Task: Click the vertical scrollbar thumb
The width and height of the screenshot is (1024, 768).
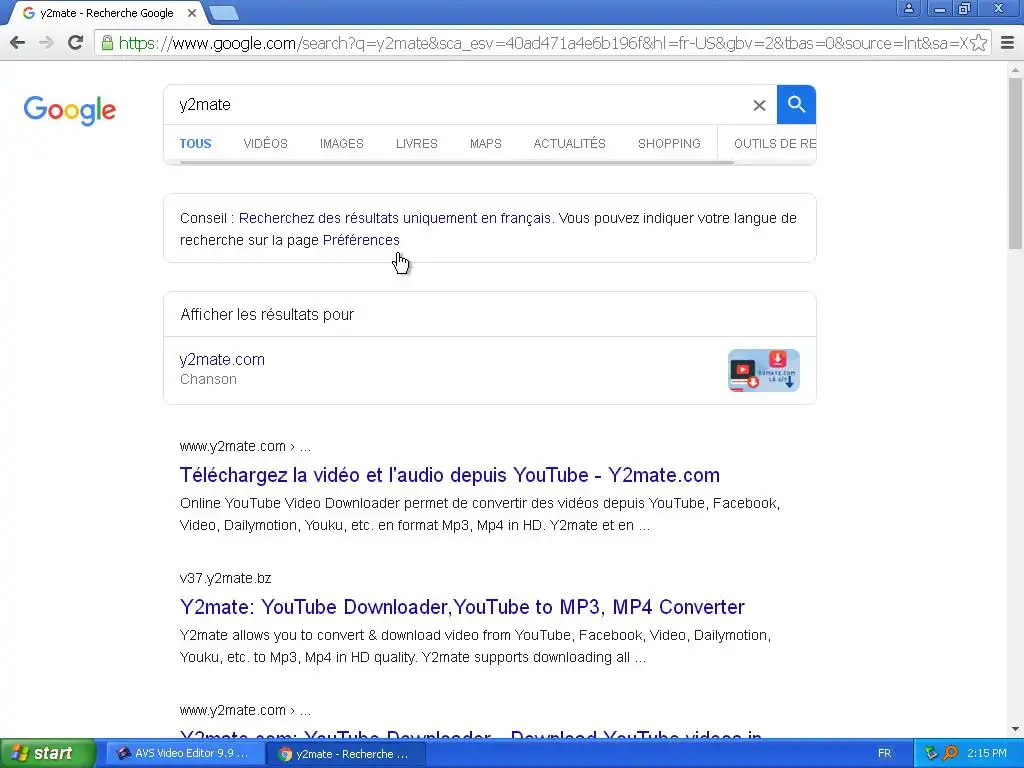Action: 1015,163
